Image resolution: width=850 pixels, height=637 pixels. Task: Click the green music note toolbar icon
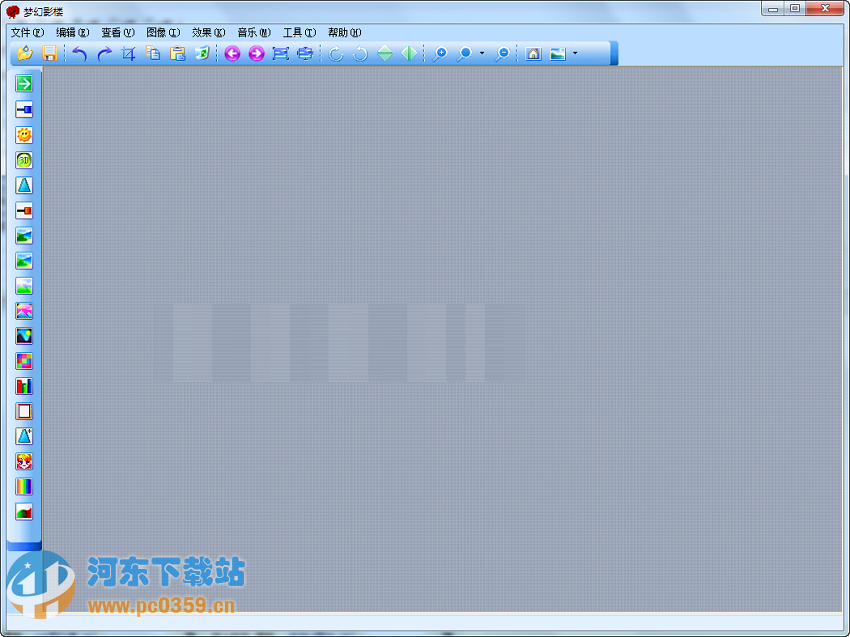(x=202, y=53)
